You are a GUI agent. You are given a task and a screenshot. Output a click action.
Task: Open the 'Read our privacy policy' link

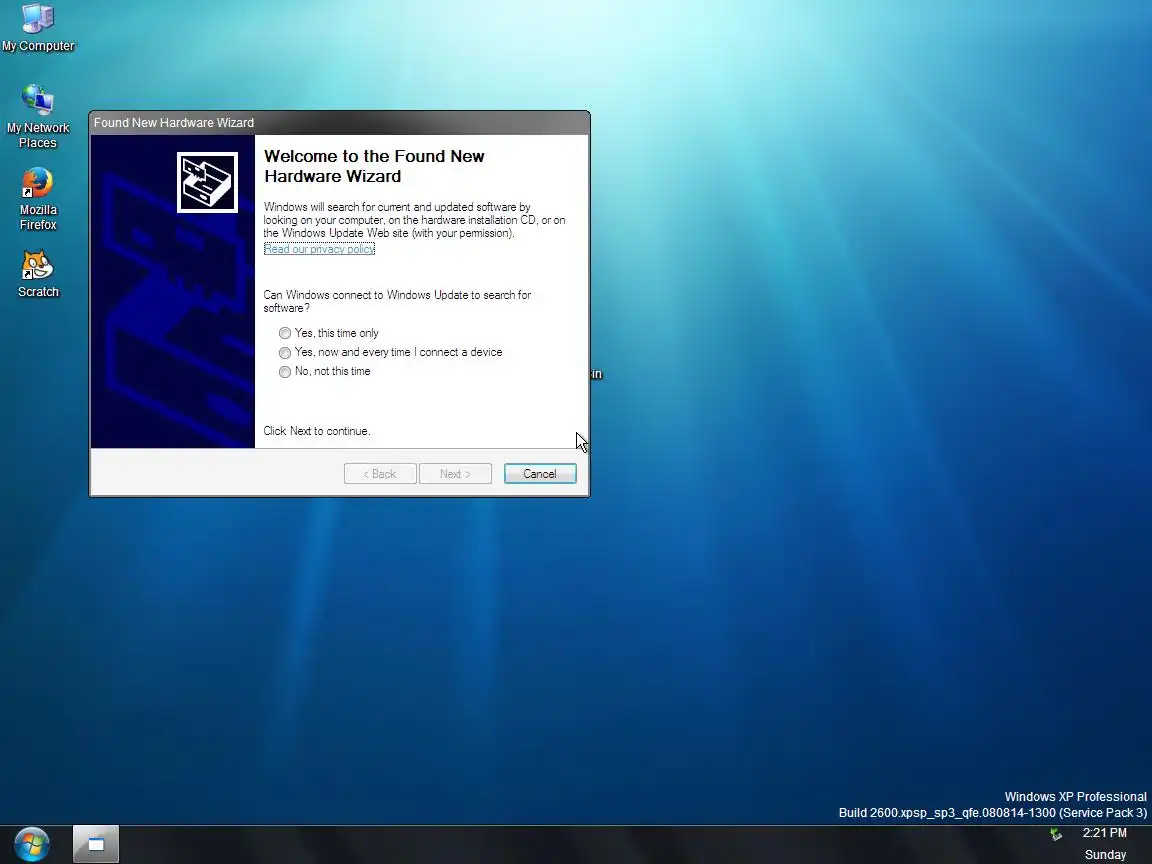(319, 249)
